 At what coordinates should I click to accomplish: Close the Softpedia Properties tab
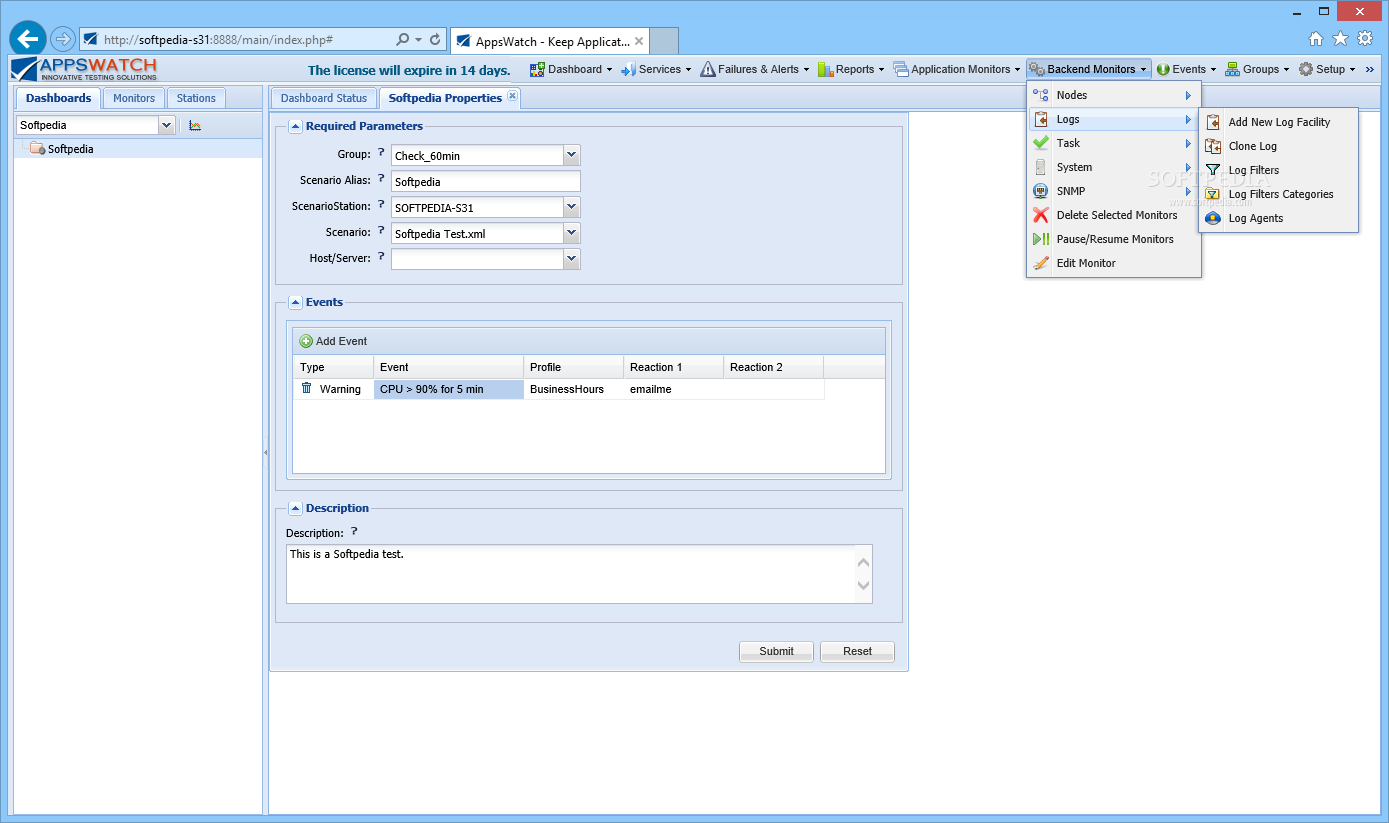pyautogui.click(x=512, y=96)
